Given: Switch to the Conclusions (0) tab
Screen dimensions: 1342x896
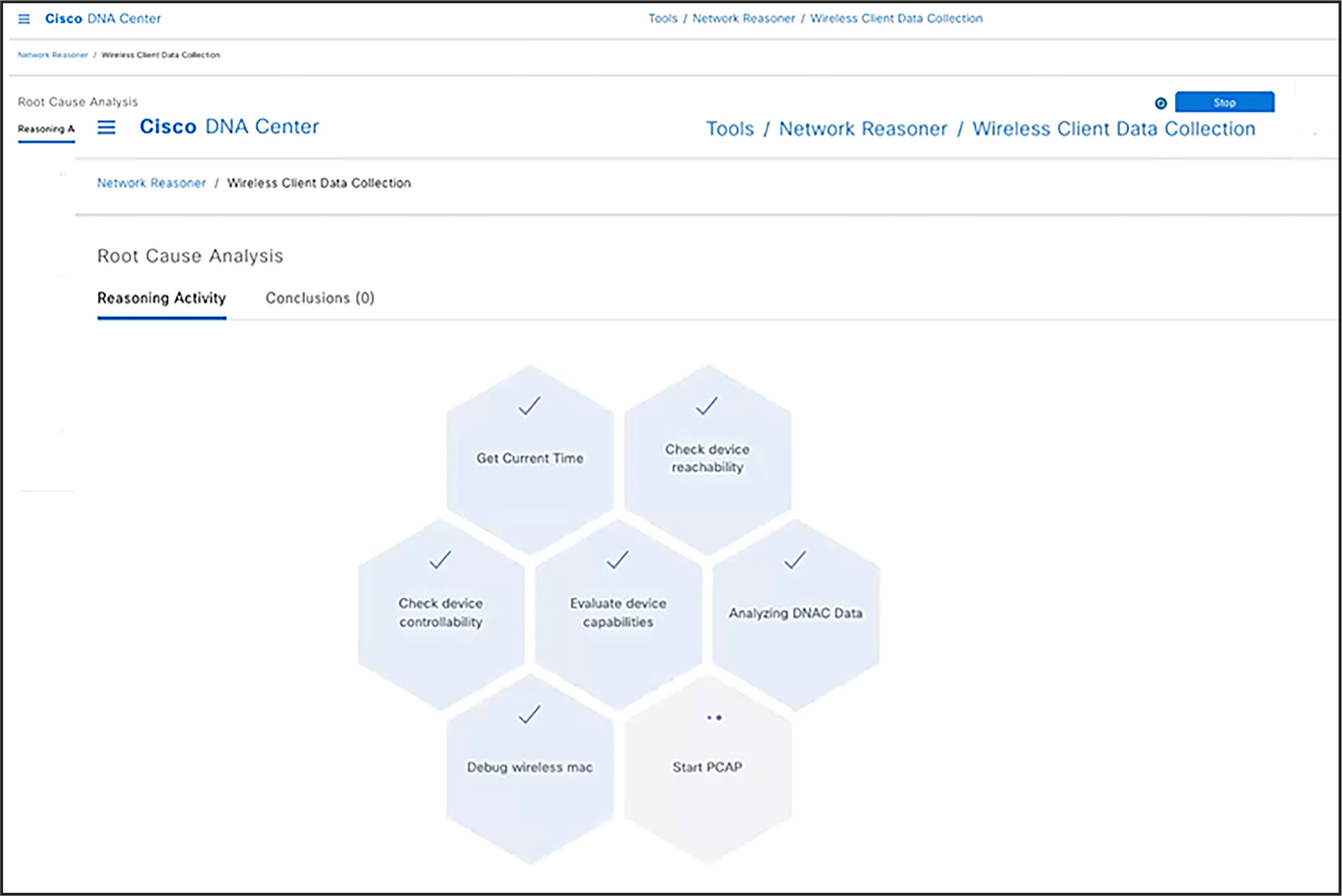Looking at the screenshot, I should tap(320, 298).
